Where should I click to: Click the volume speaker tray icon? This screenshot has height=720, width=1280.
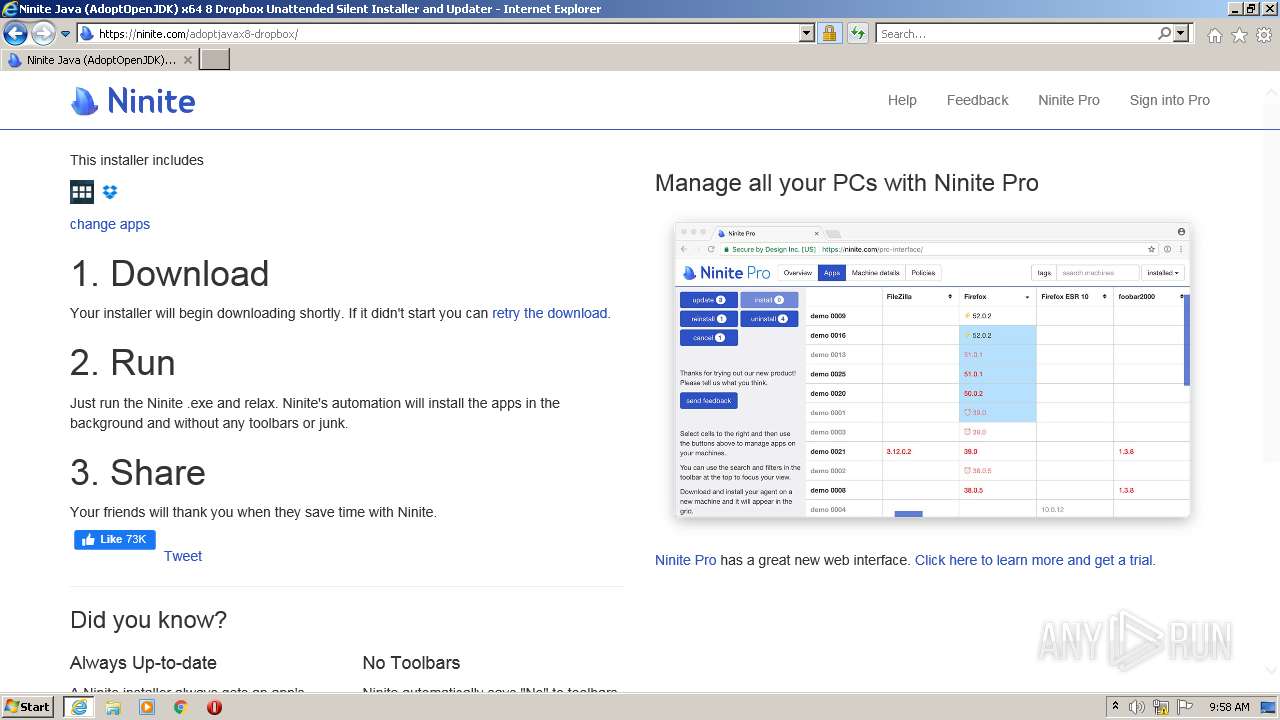1137,707
